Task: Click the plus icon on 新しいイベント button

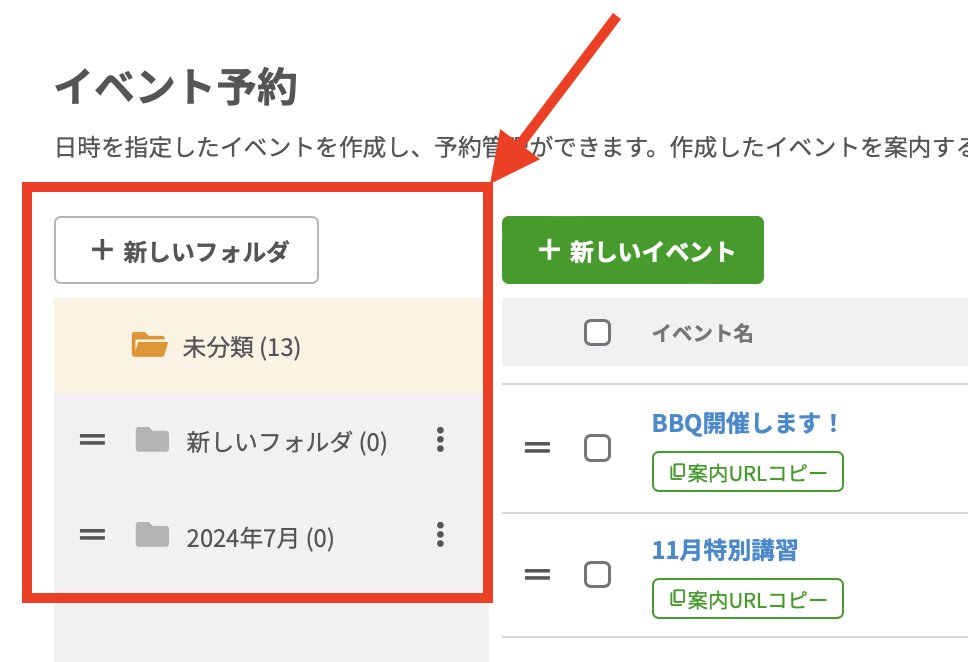Action: tap(548, 251)
